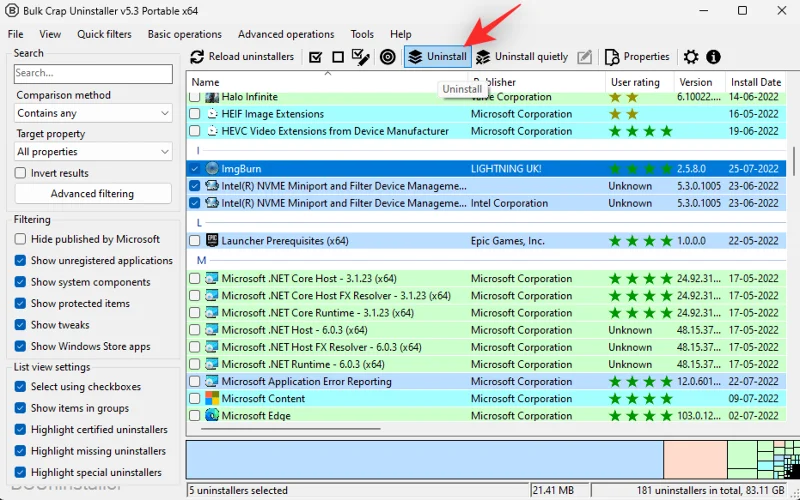The width and height of the screenshot is (800, 500).
Task: Sort by the Version column header
Action: point(699,82)
